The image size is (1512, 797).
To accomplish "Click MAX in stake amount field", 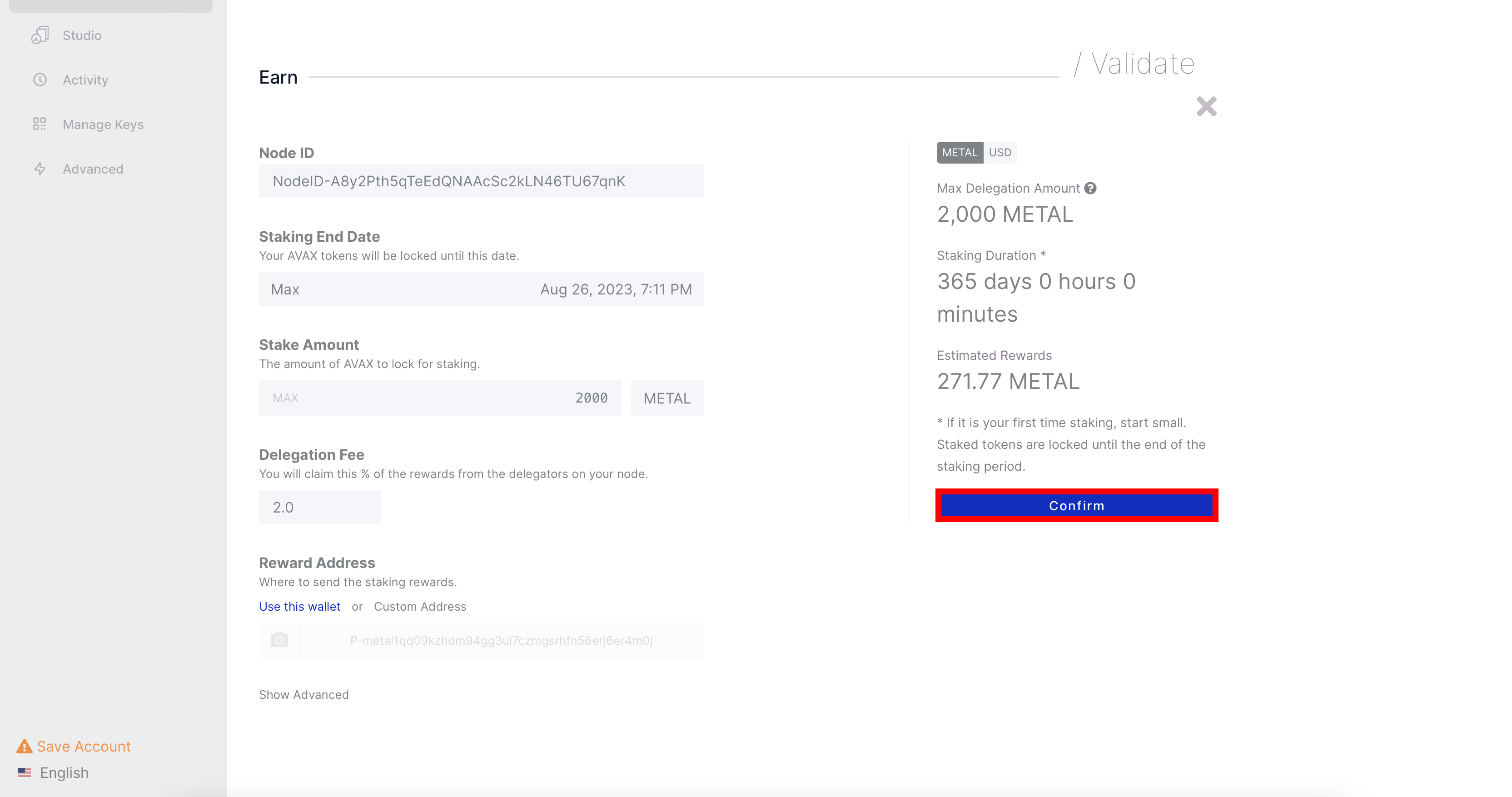I will pyautogui.click(x=285, y=398).
